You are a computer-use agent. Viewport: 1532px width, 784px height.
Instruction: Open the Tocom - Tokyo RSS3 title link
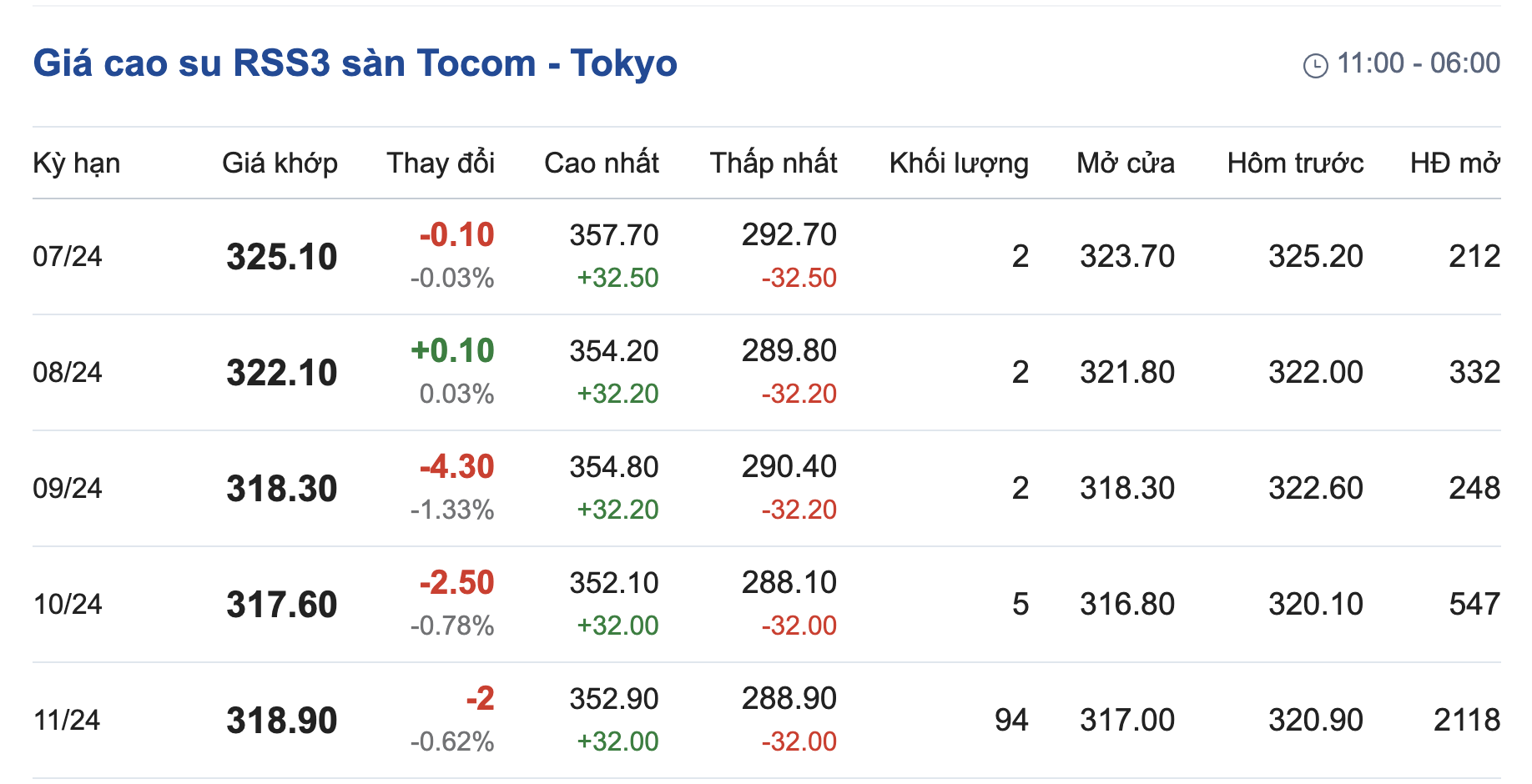[355, 63]
